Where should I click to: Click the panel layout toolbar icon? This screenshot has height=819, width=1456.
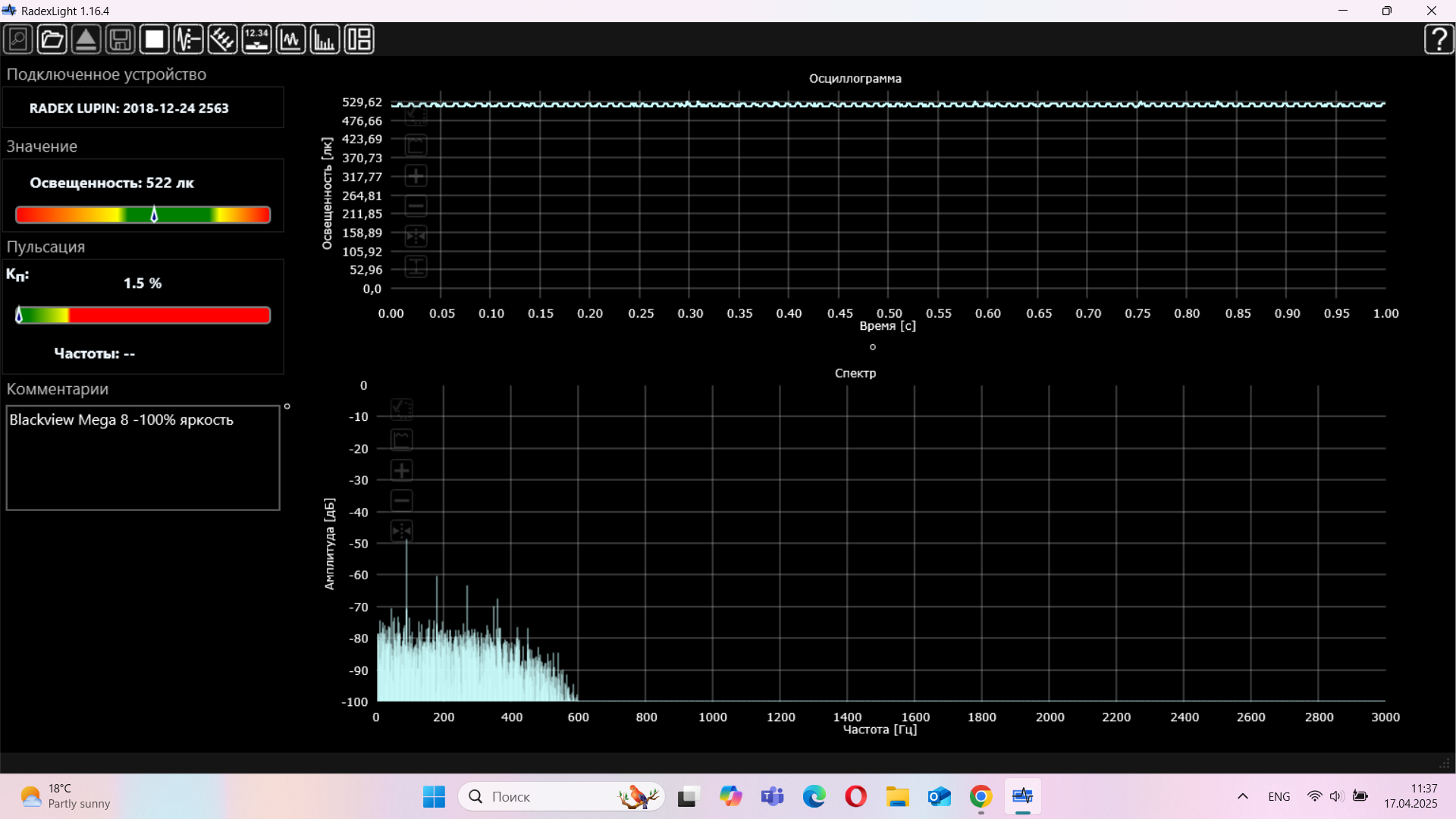point(359,39)
